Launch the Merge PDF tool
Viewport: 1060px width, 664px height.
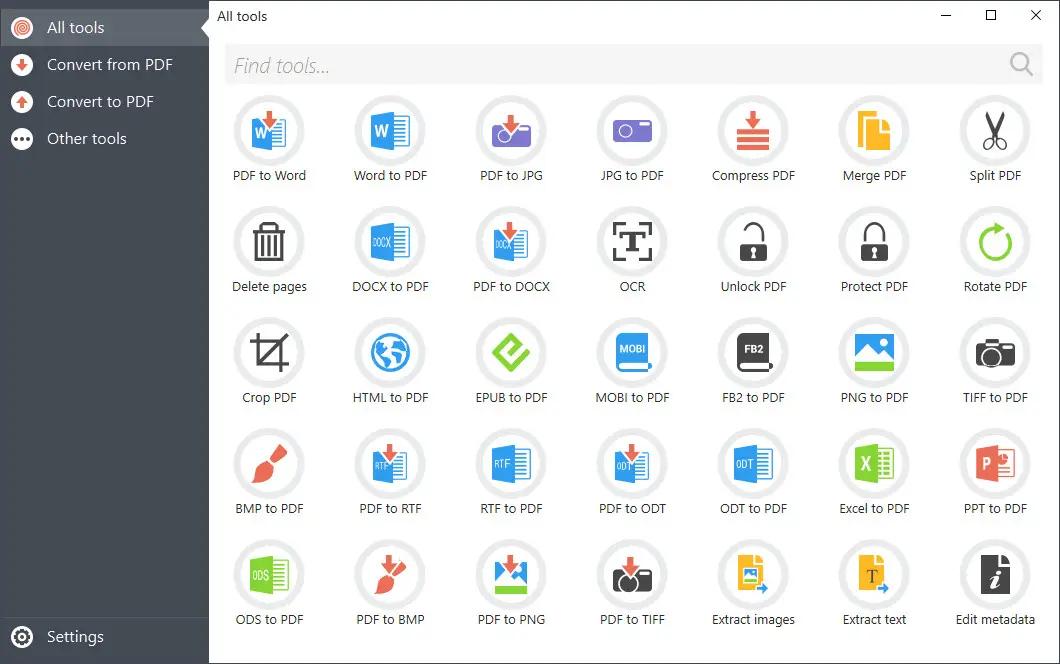[874, 132]
